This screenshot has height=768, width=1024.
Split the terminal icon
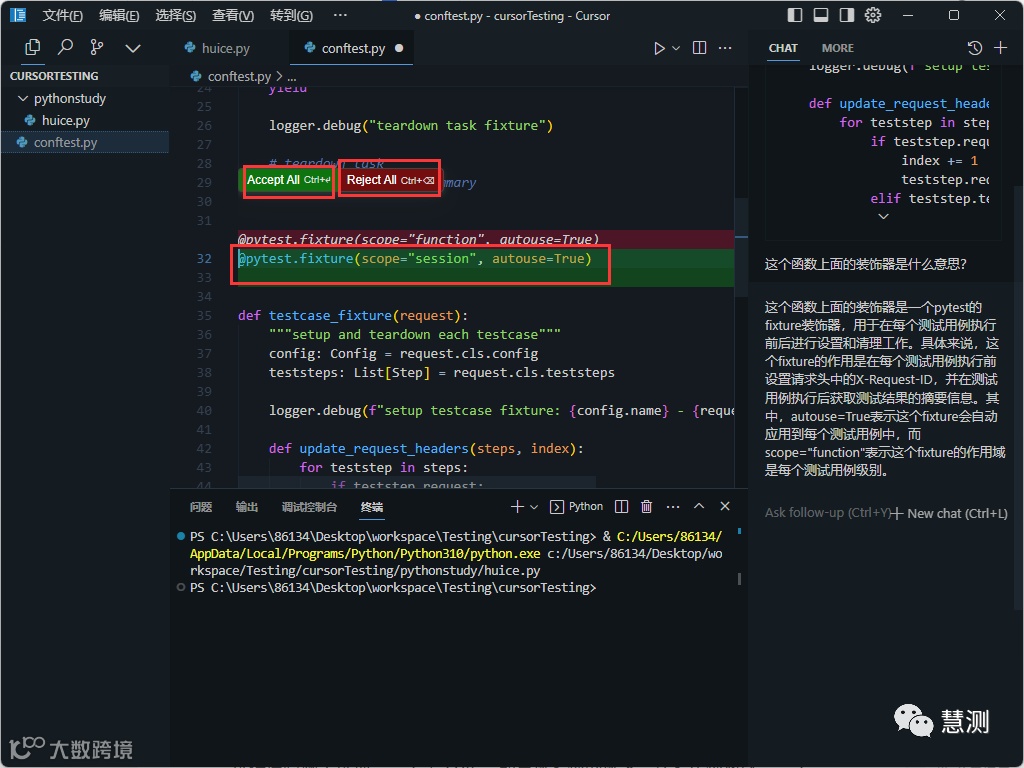click(x=622, y=506)
